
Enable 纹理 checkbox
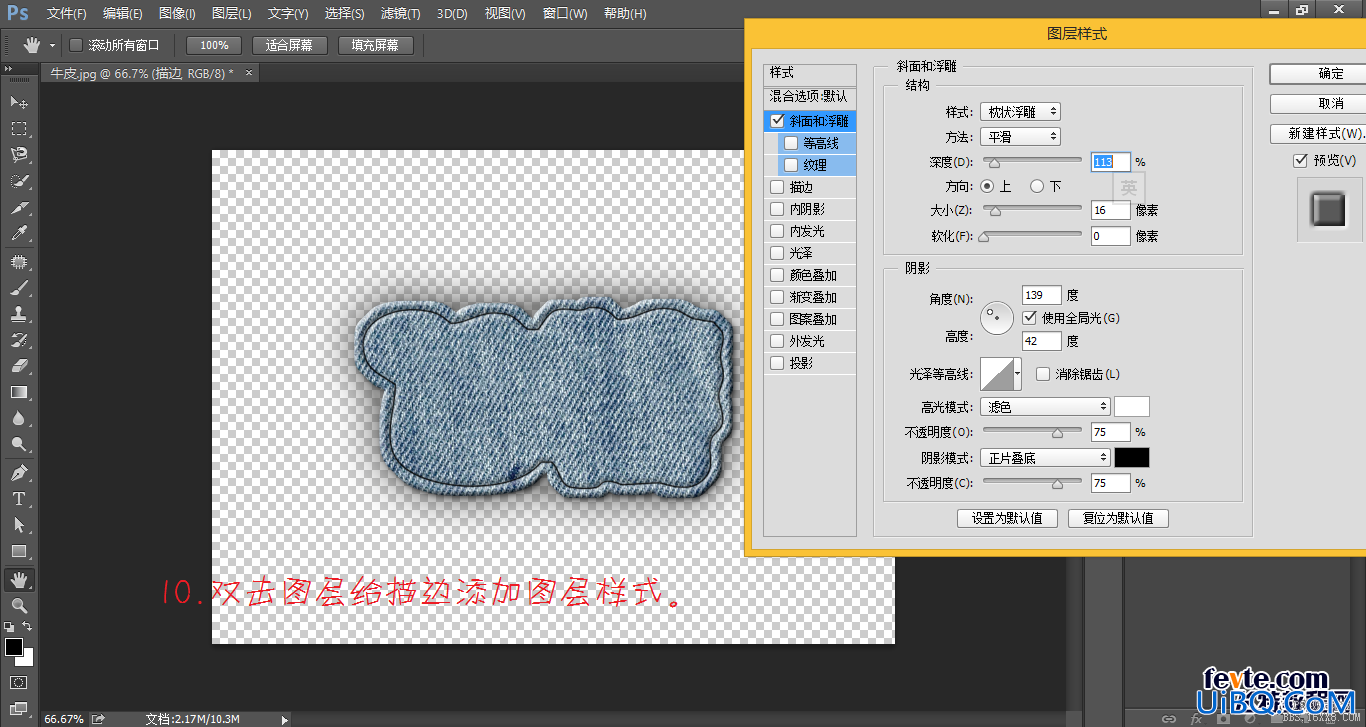(791, 165)
